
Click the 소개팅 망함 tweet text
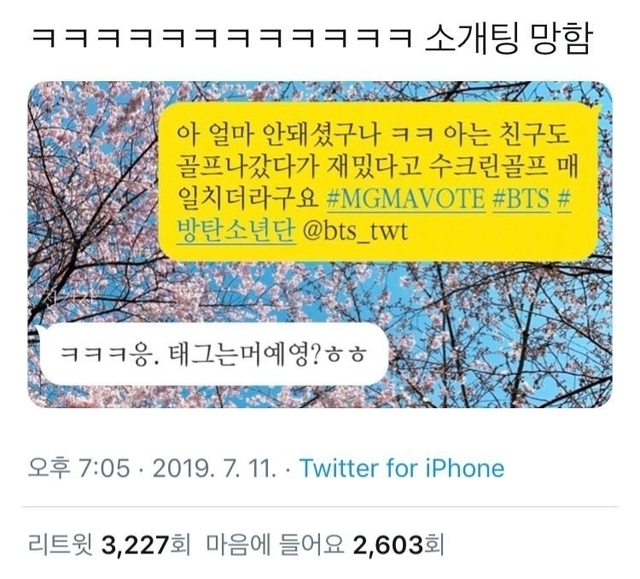[x=508, y=39]
